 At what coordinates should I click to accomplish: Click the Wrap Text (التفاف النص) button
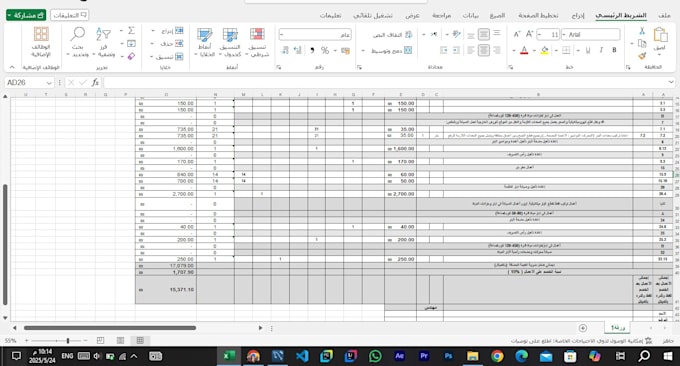click(392, 35)
